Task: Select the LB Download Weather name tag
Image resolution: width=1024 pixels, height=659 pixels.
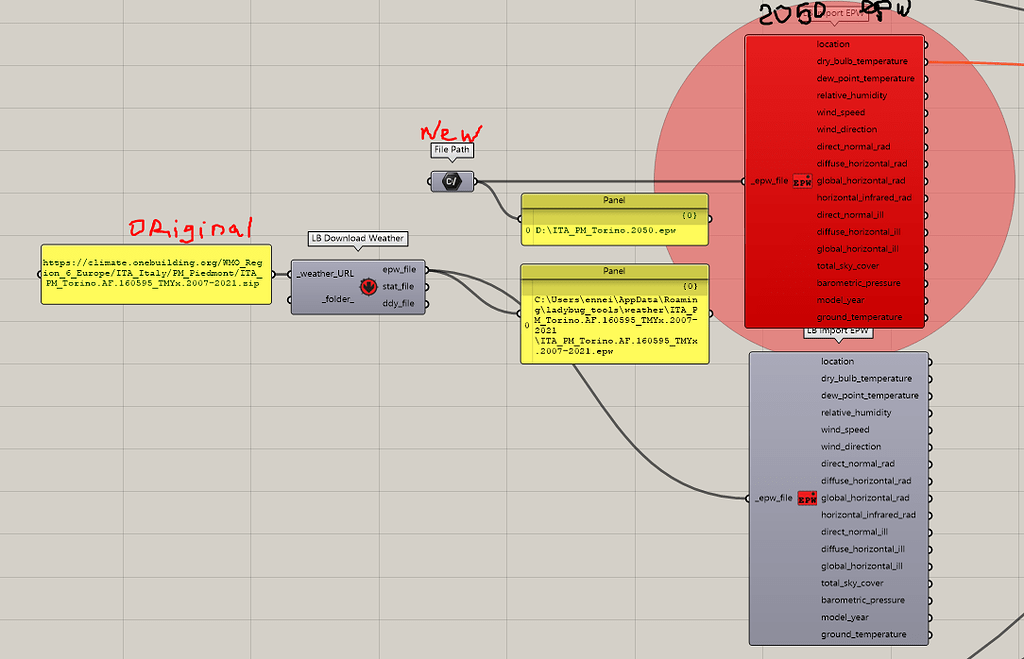Action: [356, 239]
